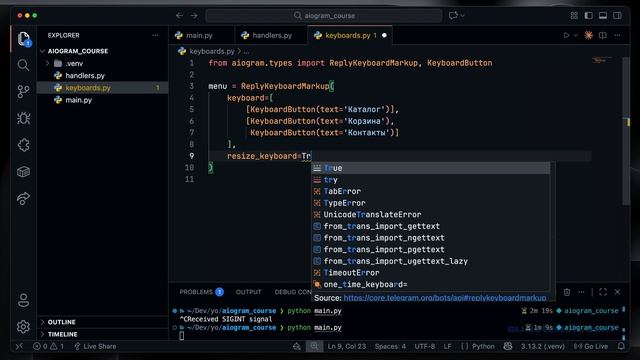Select the TabError autocomplete suggestion

[431, 191]
